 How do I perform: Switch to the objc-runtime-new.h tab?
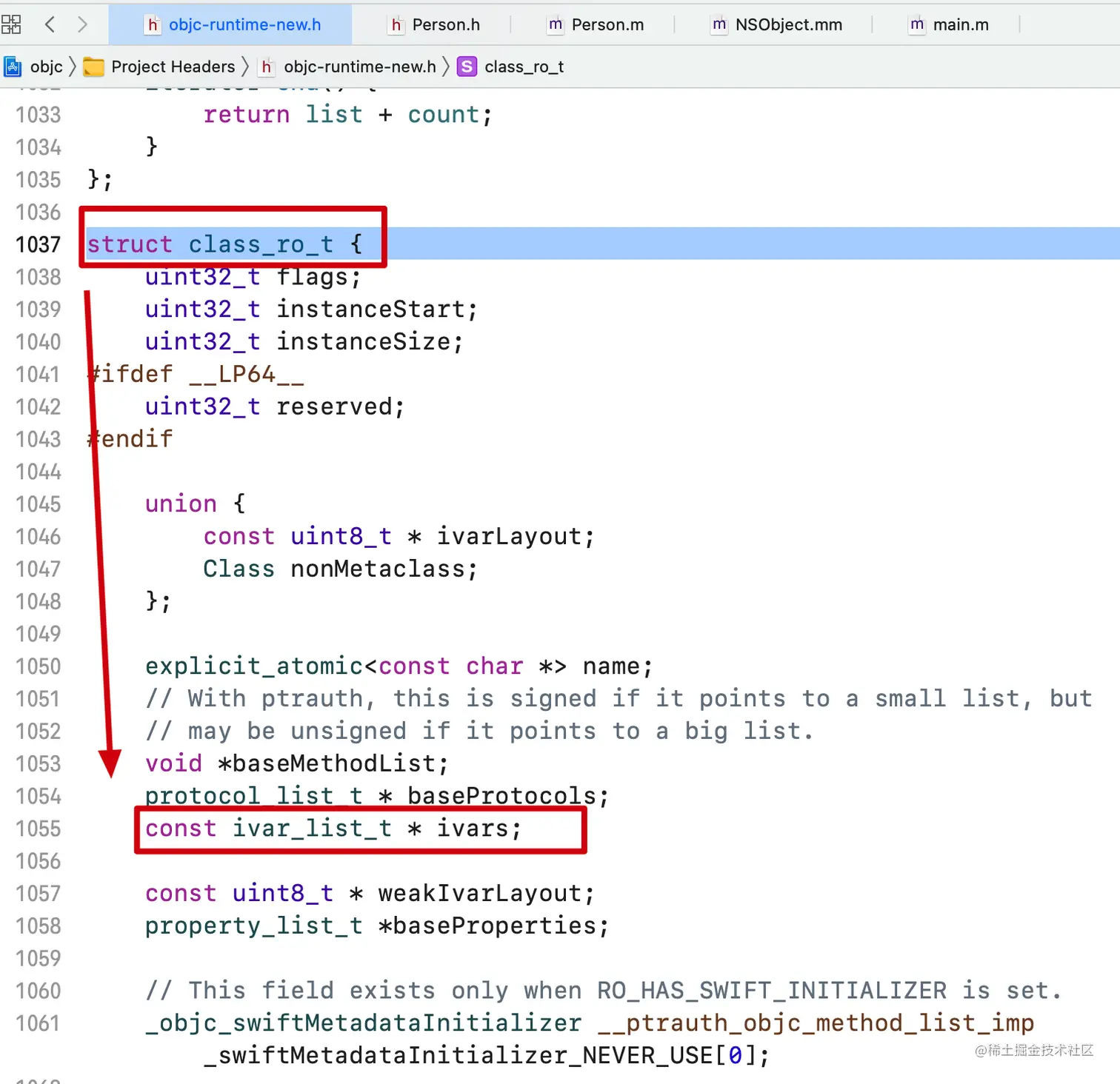tap(230, 24)
